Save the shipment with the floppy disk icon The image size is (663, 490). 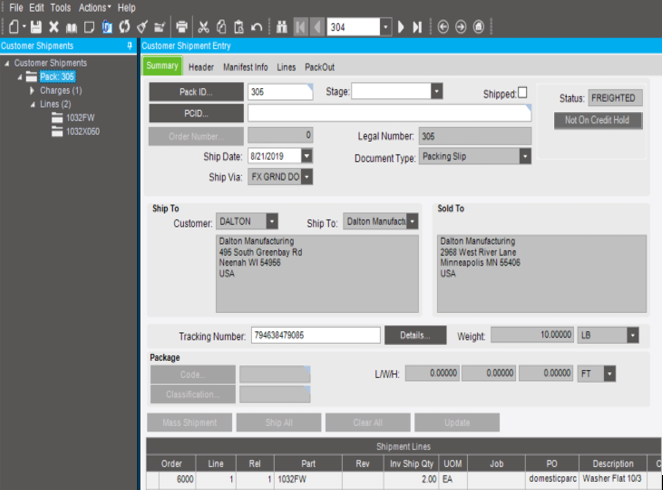pyautogui.click(x=36, y=27)
